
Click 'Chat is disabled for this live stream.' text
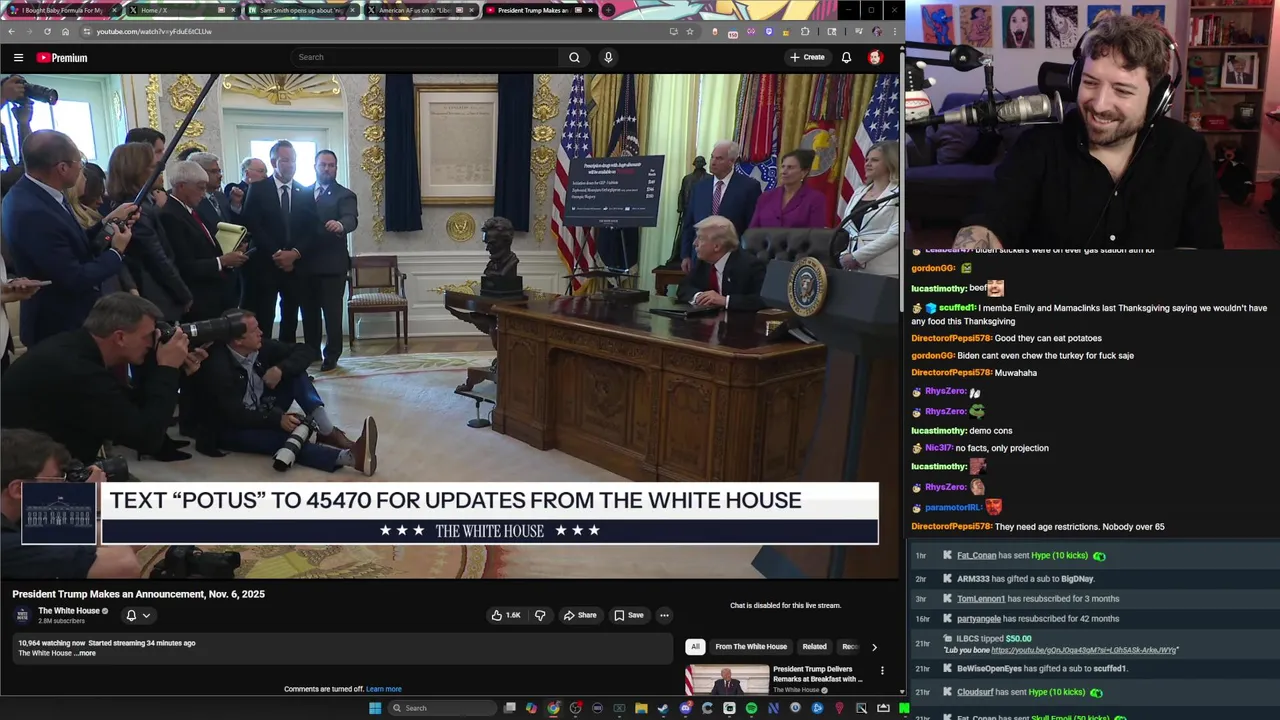point(785,605)
